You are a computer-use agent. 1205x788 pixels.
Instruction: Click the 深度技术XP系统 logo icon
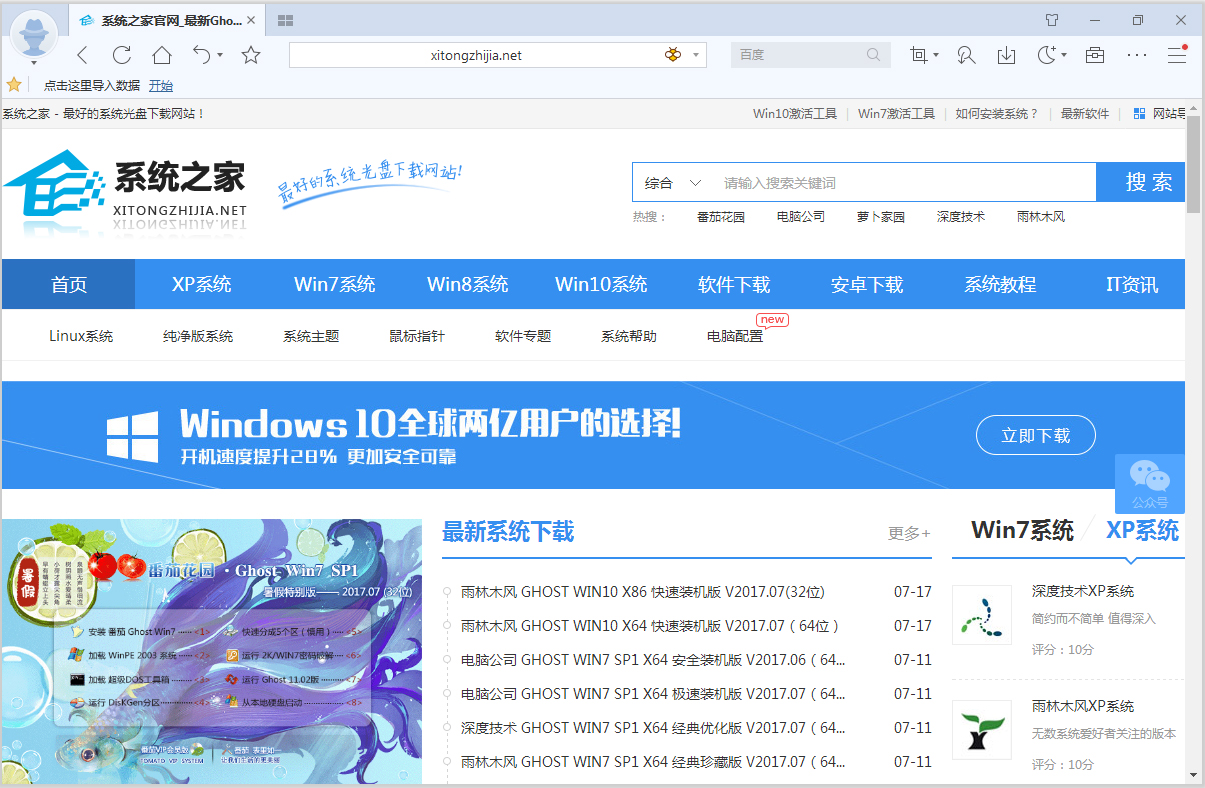coord(982,615)
